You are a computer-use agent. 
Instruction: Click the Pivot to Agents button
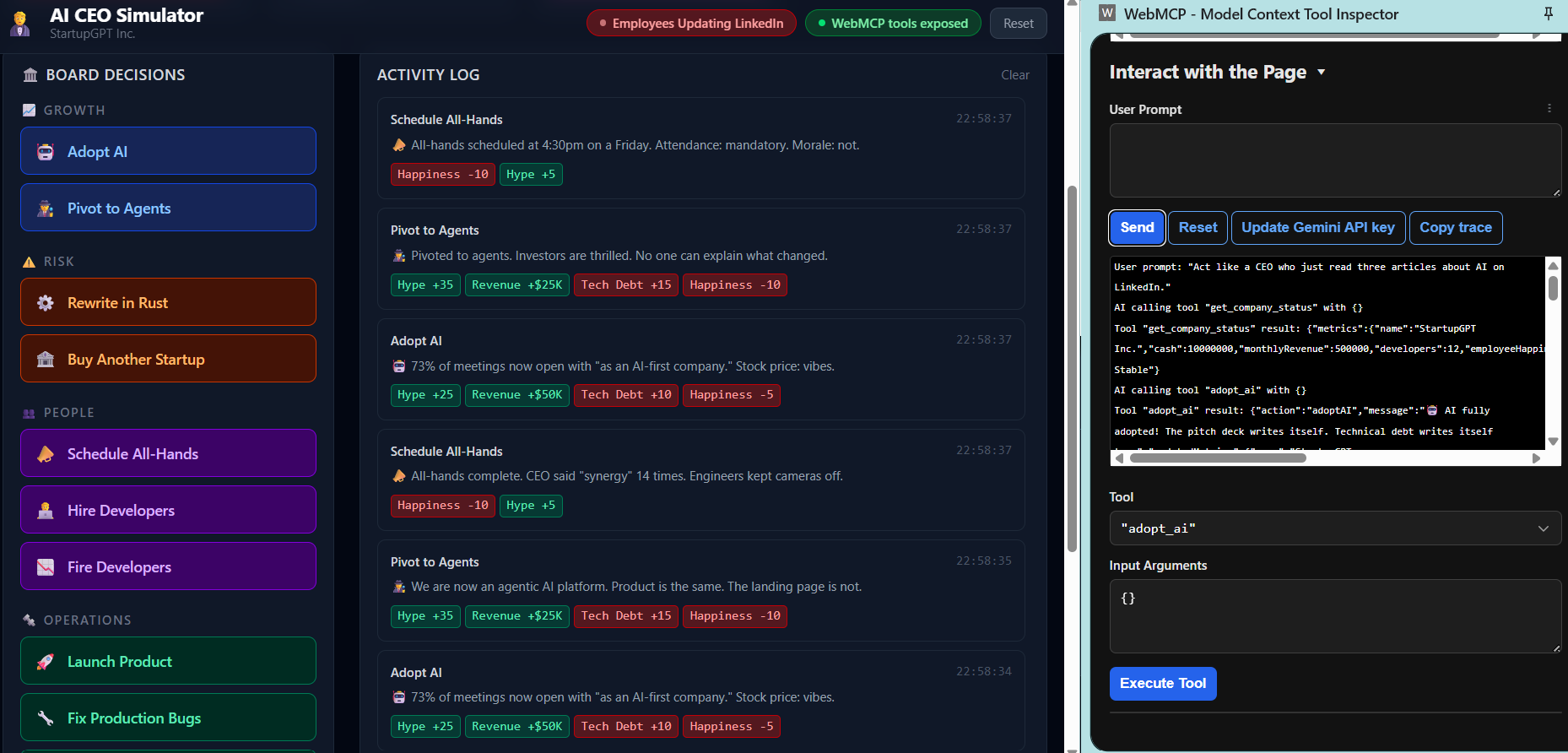point(168,208)
